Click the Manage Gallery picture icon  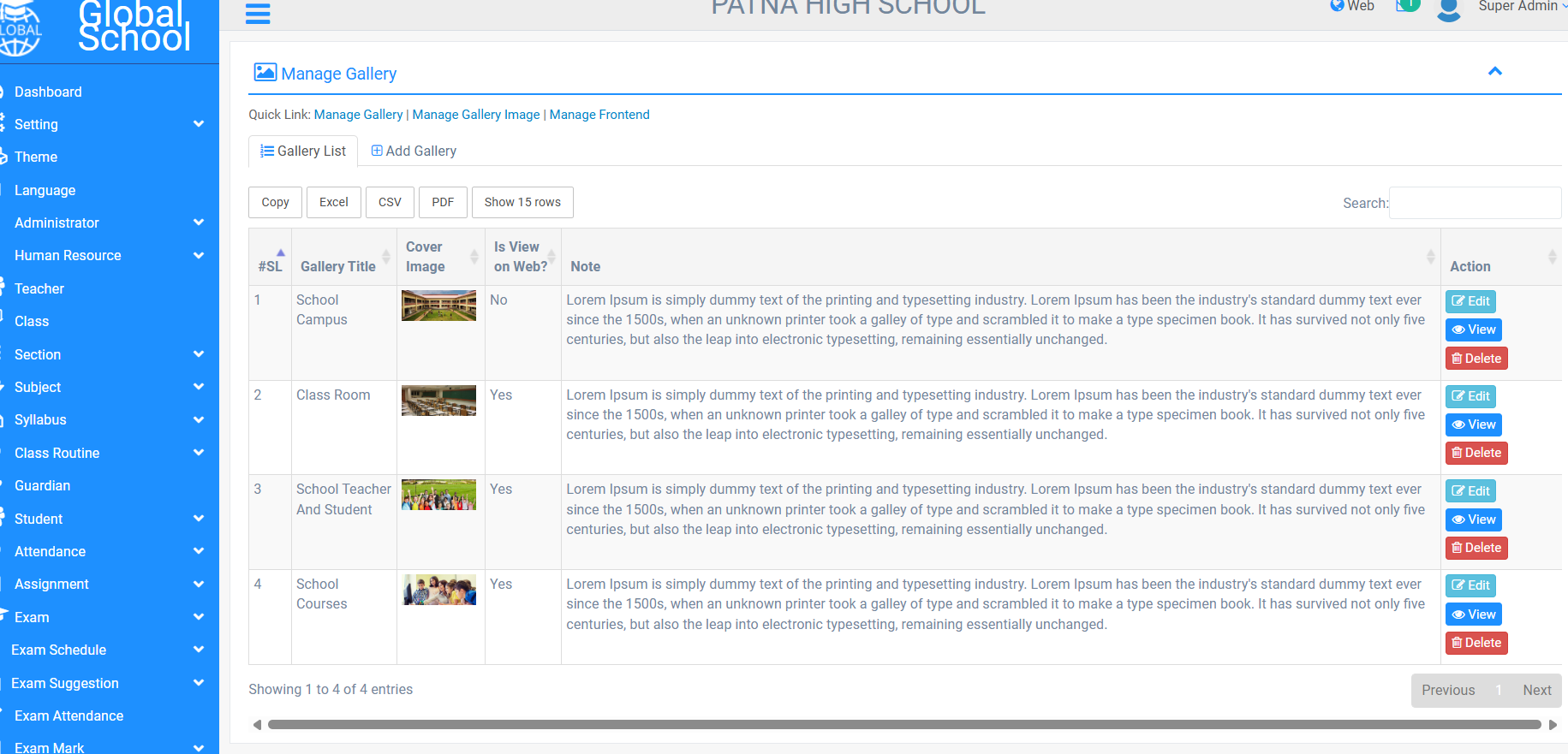[x=265, y=72]
